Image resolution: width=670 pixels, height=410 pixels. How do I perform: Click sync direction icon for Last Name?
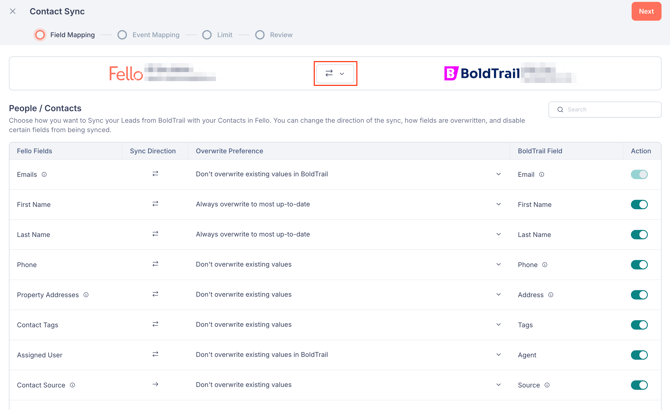coord(155,234)
